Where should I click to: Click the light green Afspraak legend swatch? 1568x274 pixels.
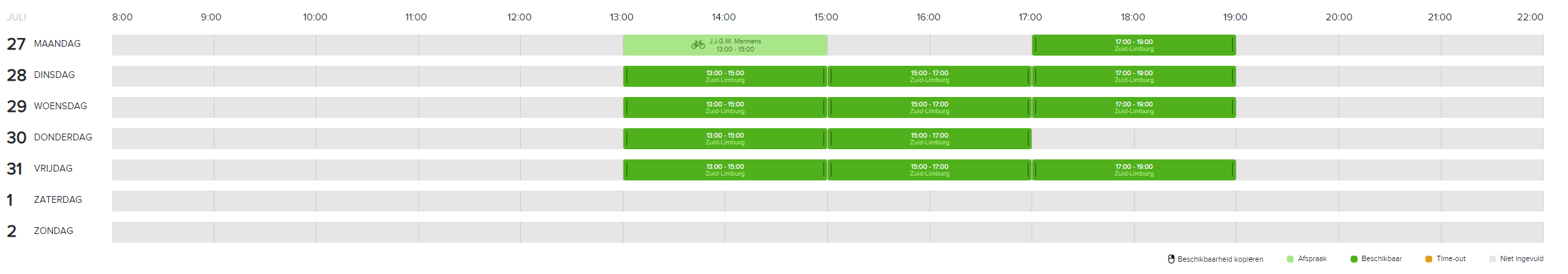[1290, 259]
